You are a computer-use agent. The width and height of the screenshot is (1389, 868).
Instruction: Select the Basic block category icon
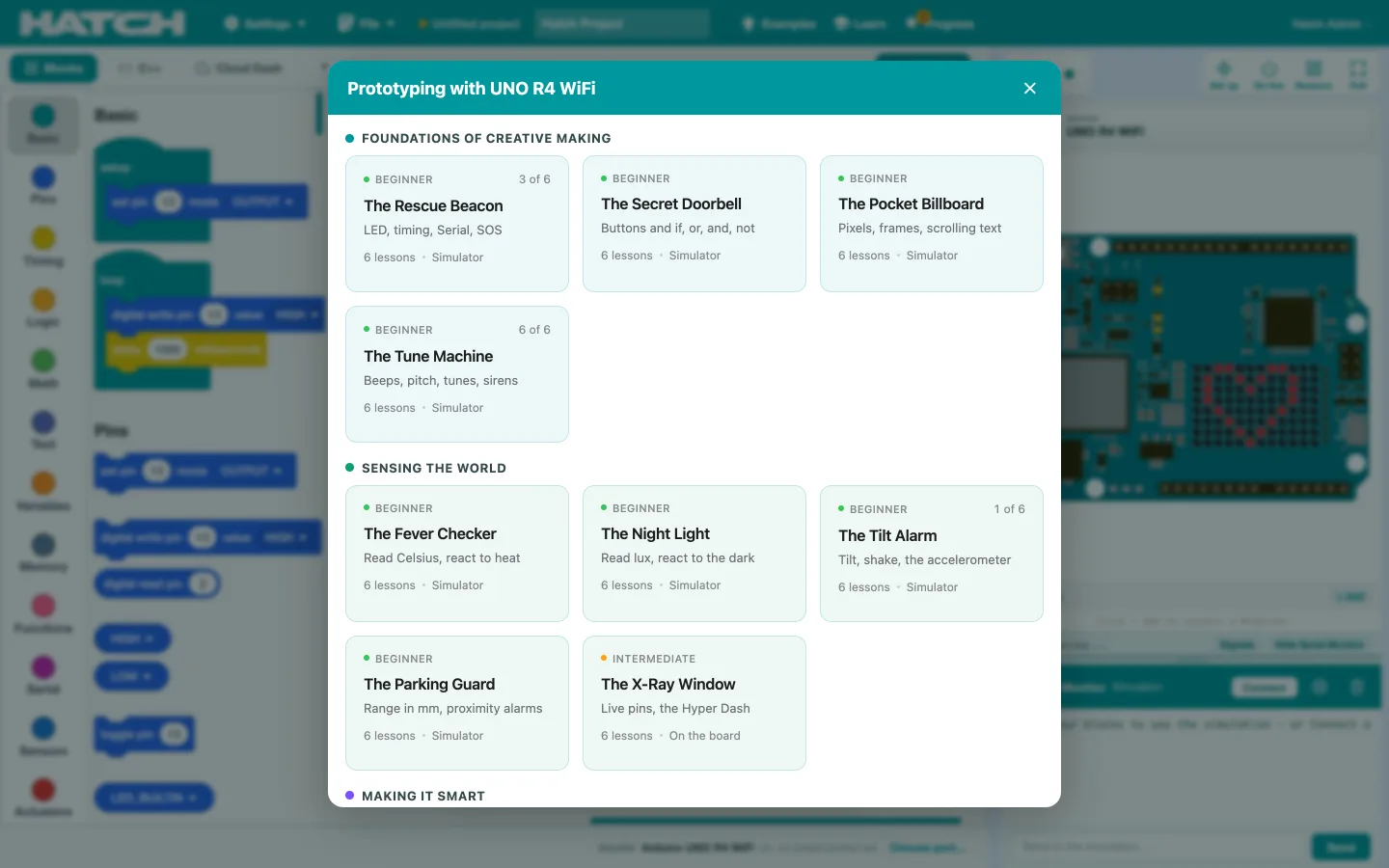tap(43, 117)
